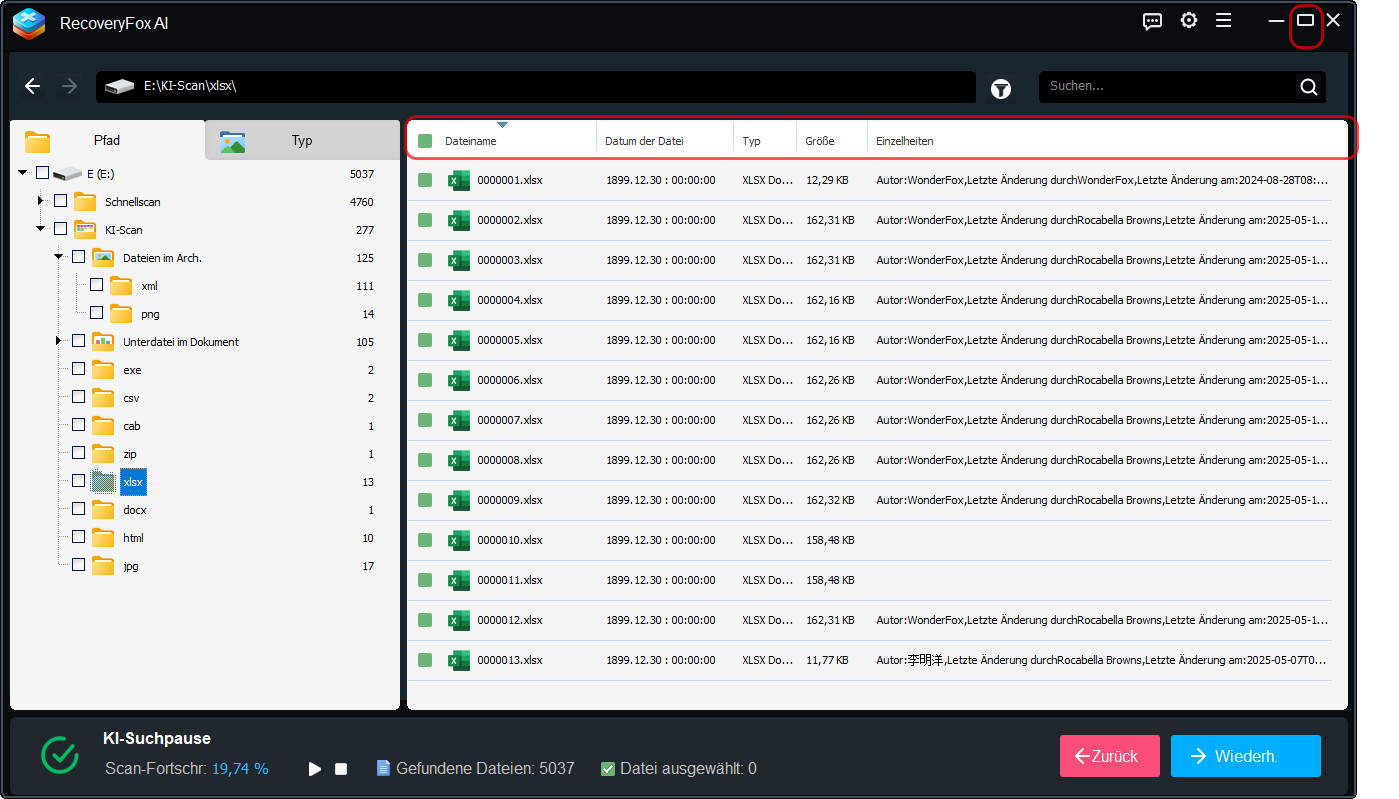Click the RecoveryFox AI logo
Viewport: 1399px width, 799px height.
coord(30,22)
